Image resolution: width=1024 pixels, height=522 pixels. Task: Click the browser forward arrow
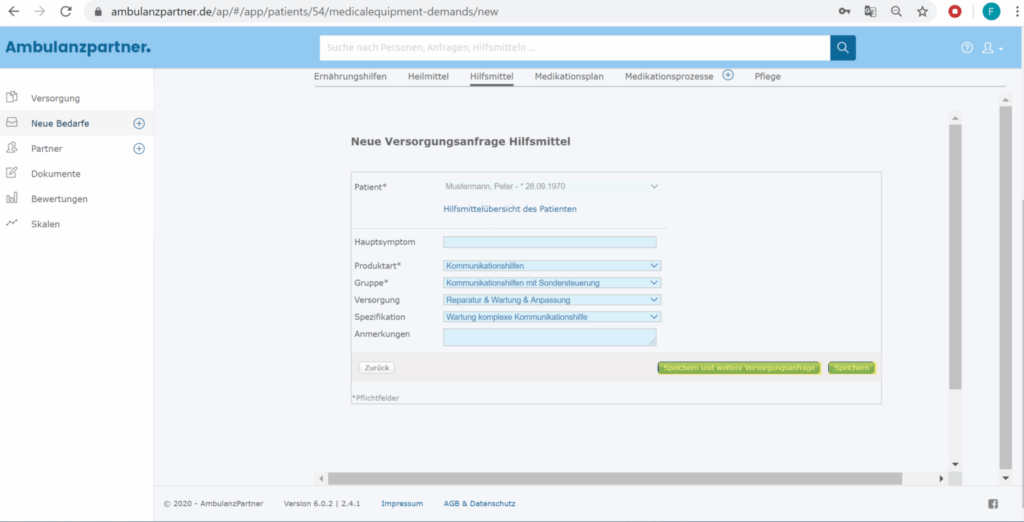(x=39, y=12)
